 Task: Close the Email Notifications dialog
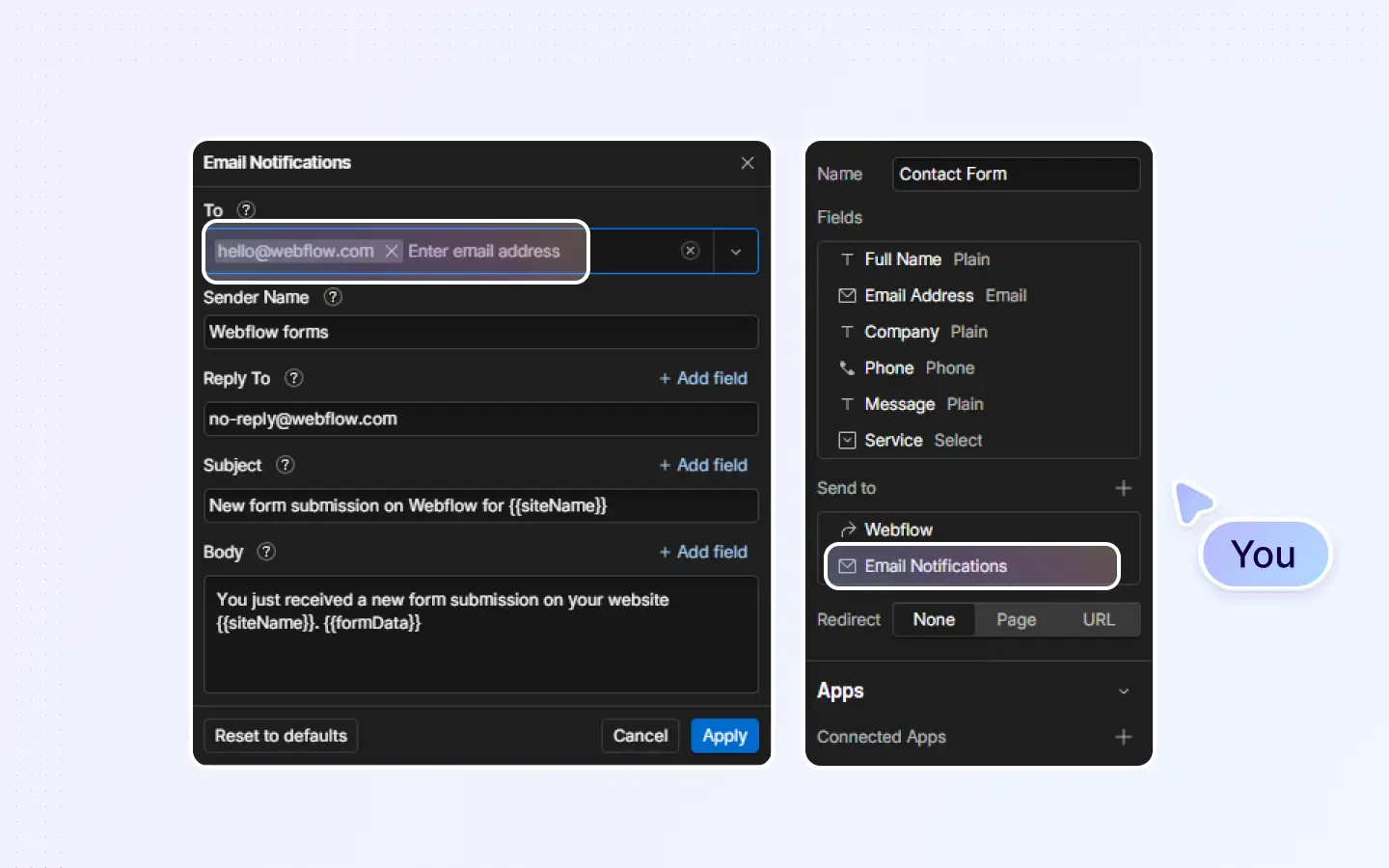coord(748,163)
